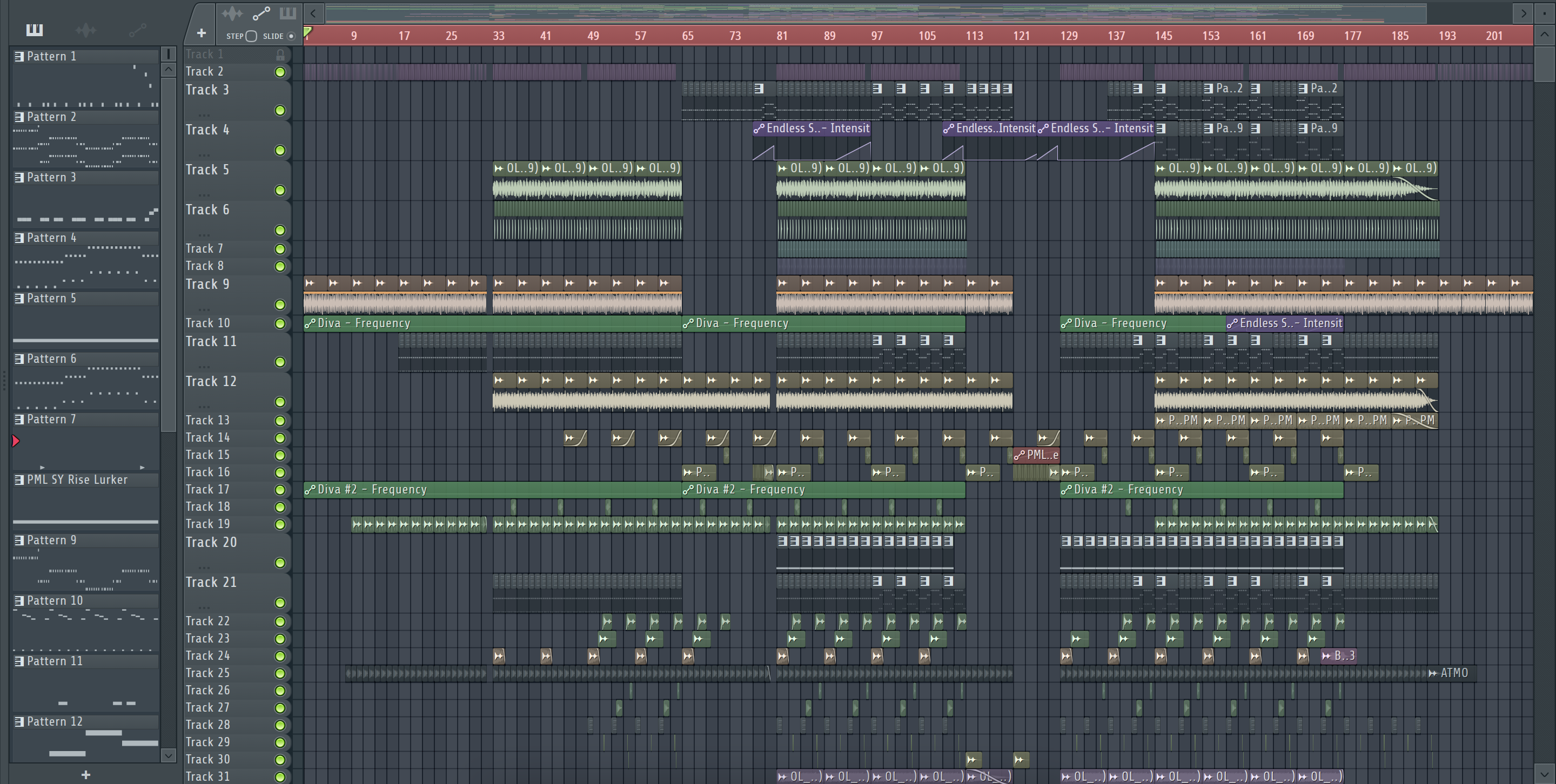Select the ATMO clip on Track 25
The image size is (1556, 784).
(x=1452, y=673)
